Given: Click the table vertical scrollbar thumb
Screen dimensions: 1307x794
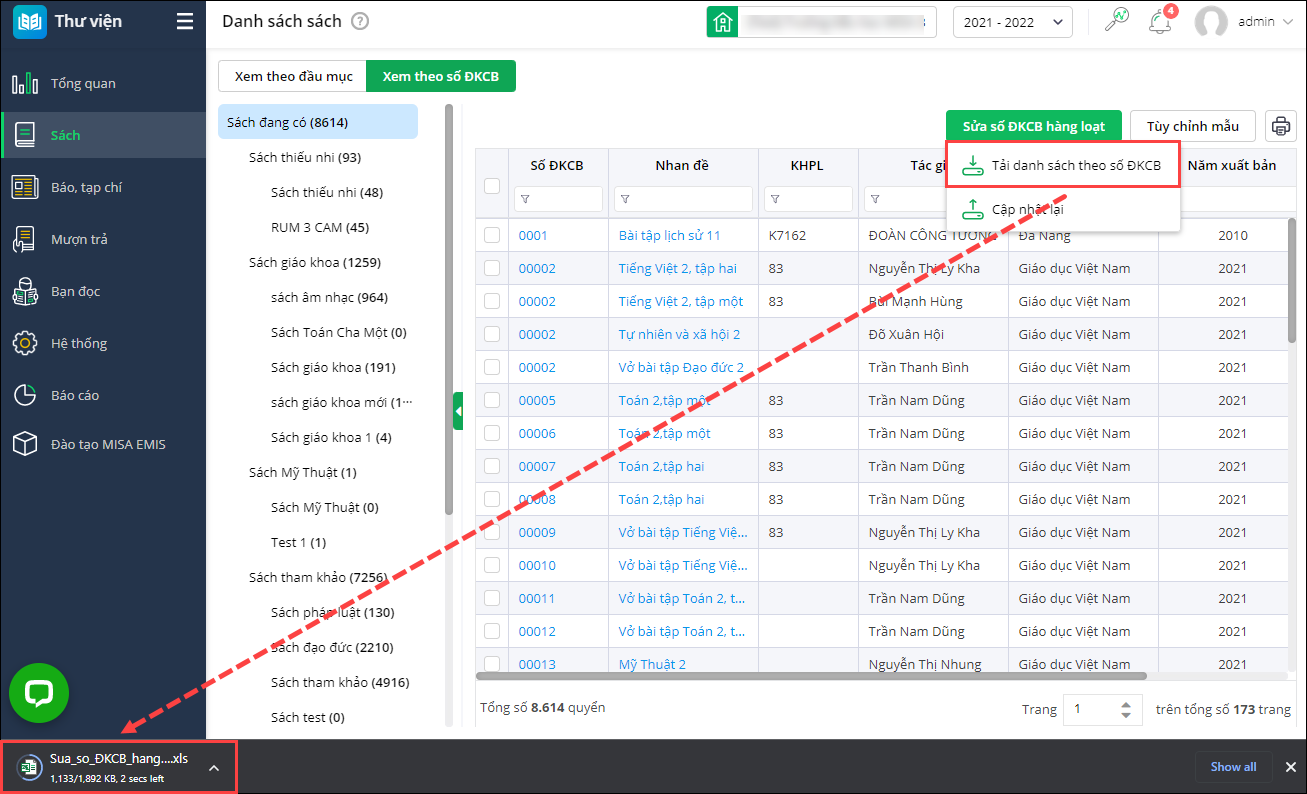Looking at the screenshot, I should tap(1292, 280).
